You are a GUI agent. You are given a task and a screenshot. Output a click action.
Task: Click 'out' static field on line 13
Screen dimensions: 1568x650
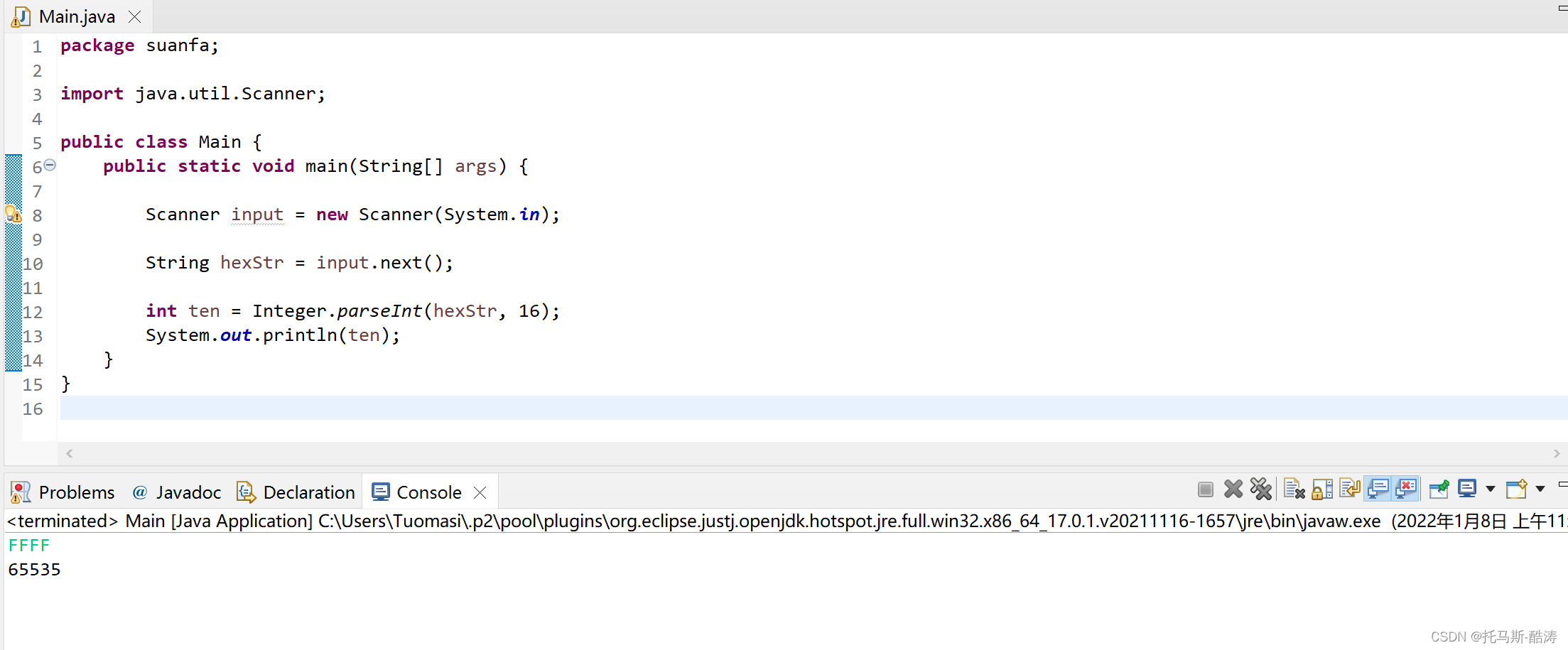tap(236, 335)
